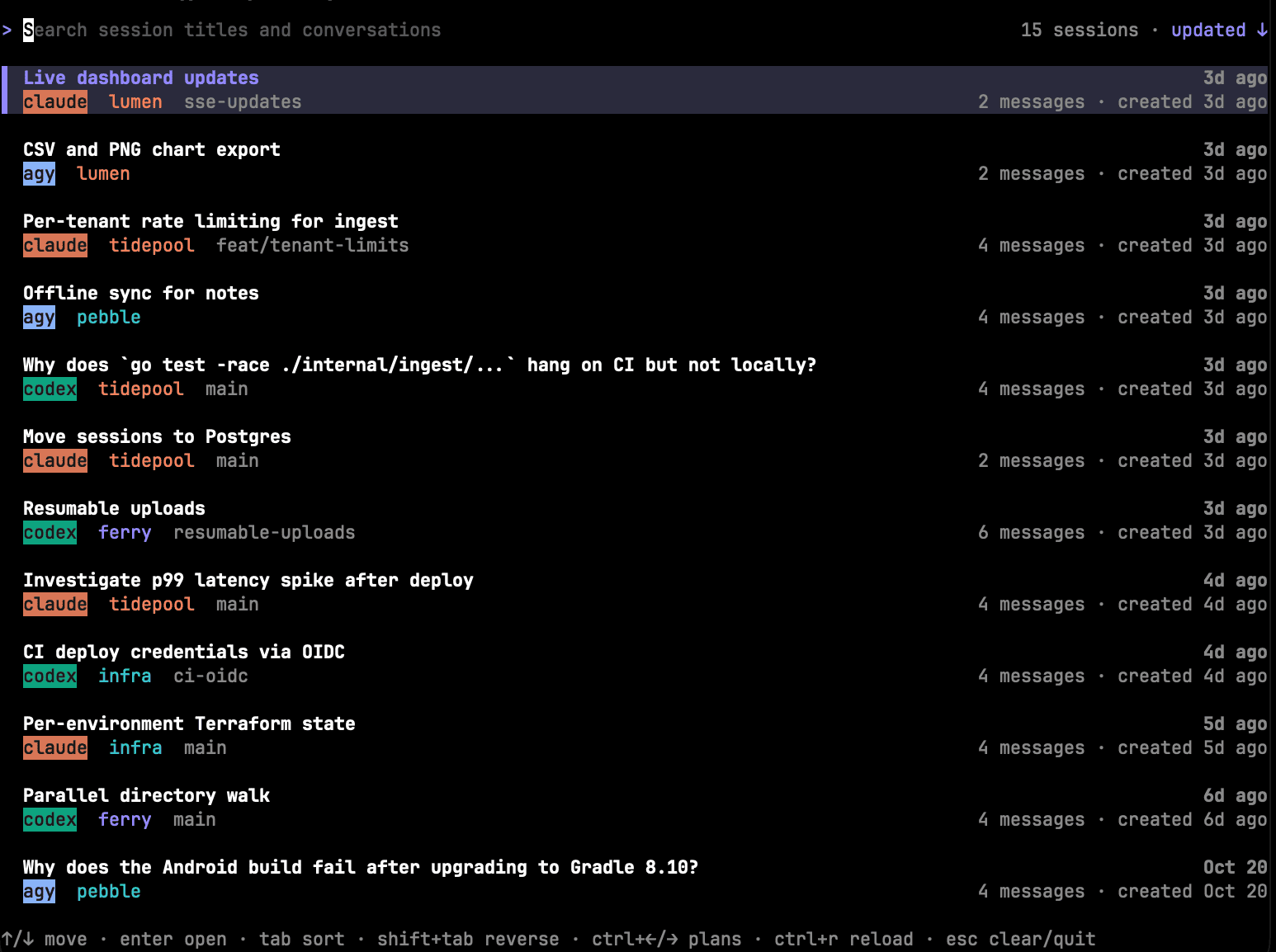Viewport: 1276px width, 952px height.
Task: Select the "Live dashboard updates" session title
Action: (x=141, y=78)
